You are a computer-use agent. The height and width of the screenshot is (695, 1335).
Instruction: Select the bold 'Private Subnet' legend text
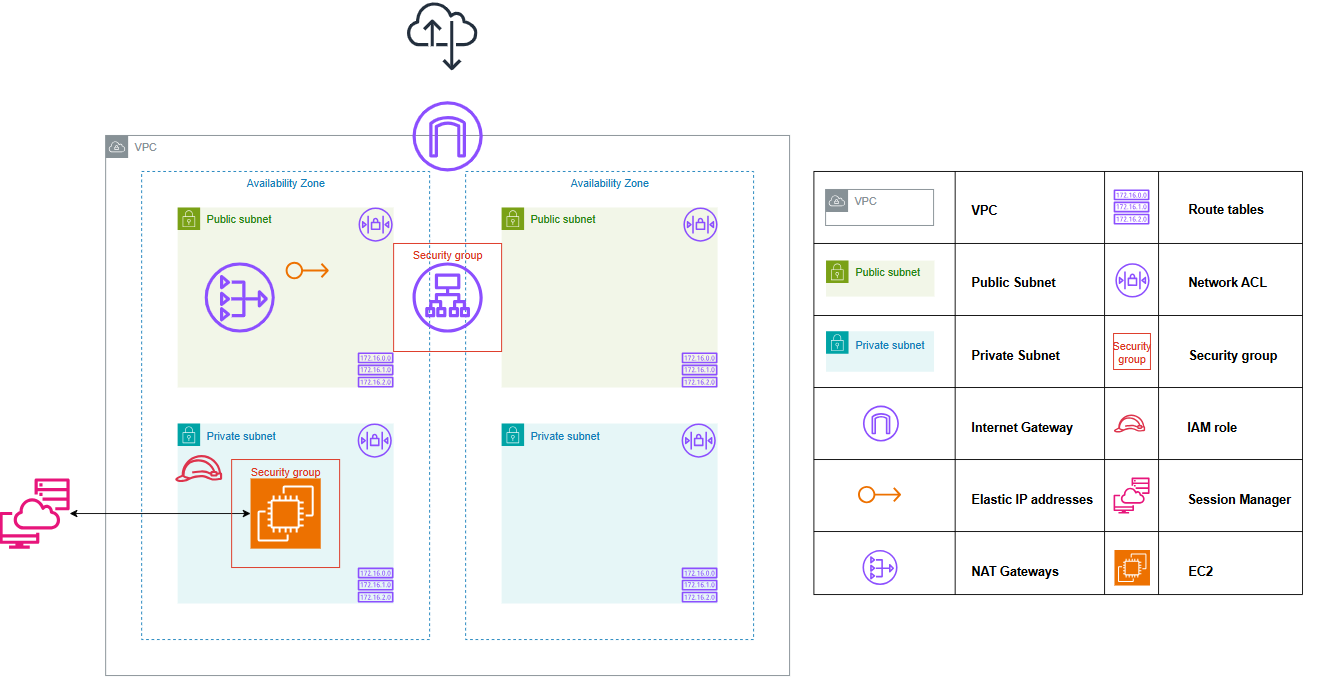[x=1016, y=355]
